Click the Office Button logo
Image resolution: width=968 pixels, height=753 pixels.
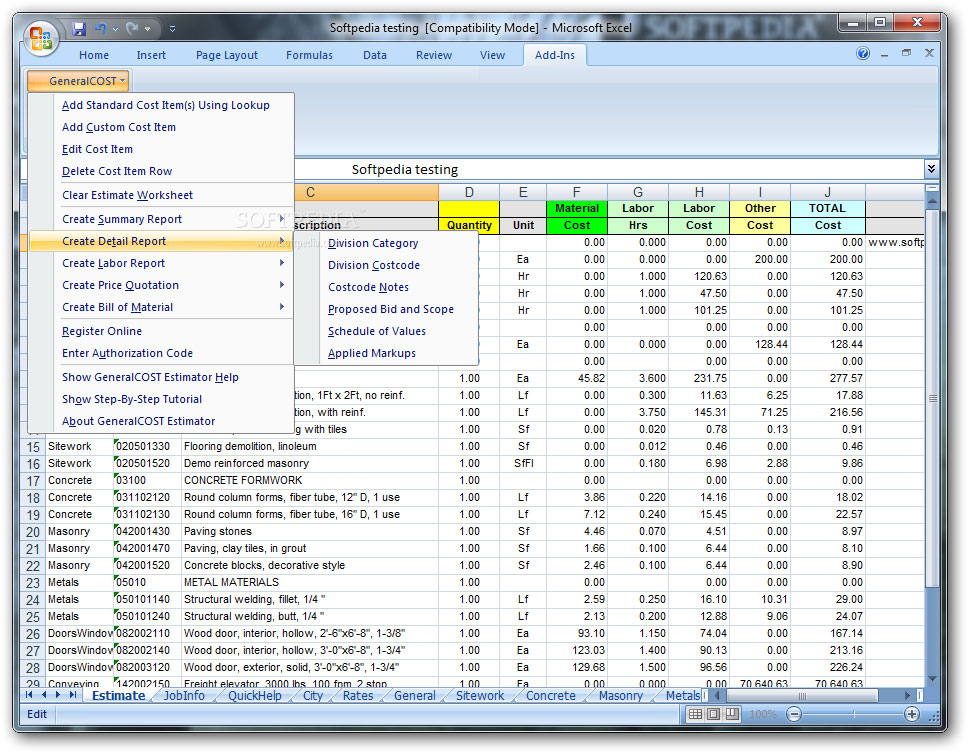click(x=41, y=38)
